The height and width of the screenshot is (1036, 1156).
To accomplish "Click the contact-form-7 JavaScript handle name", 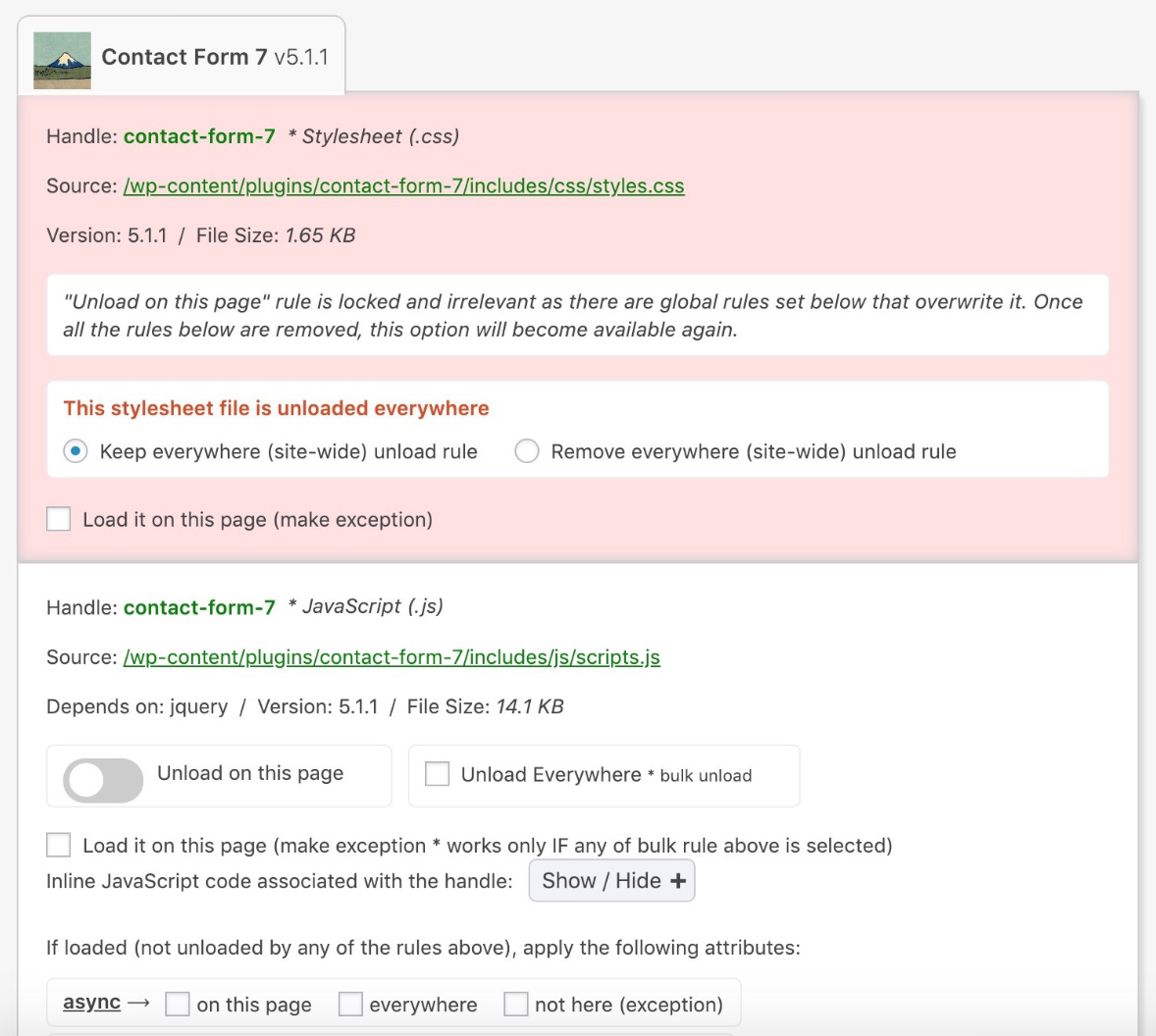I will (198, 607).
